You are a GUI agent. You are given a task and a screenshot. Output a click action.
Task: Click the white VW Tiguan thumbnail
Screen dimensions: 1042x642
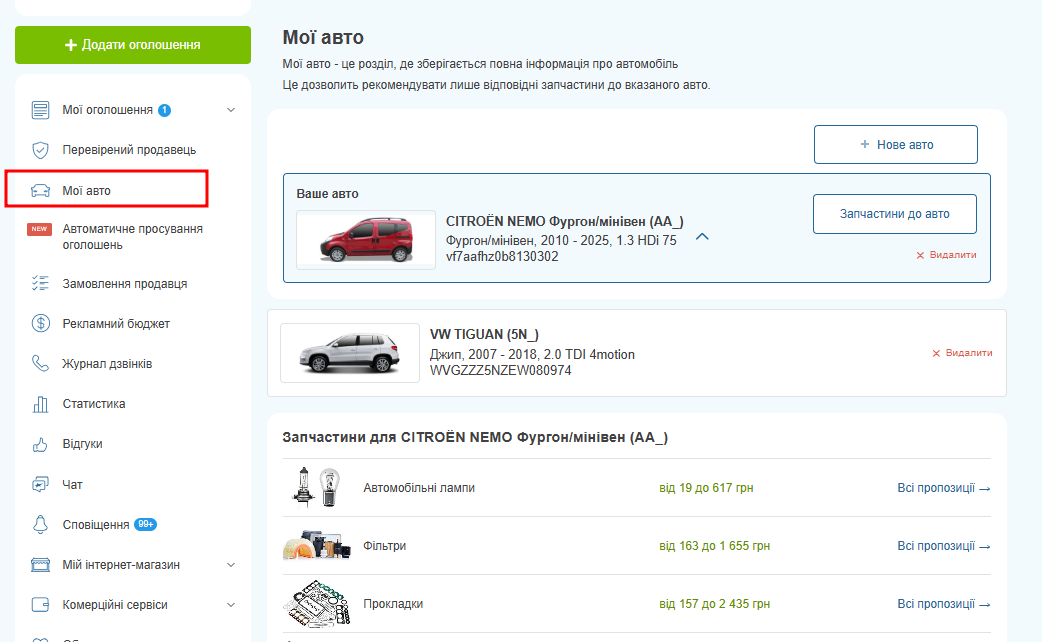point(350,353)
